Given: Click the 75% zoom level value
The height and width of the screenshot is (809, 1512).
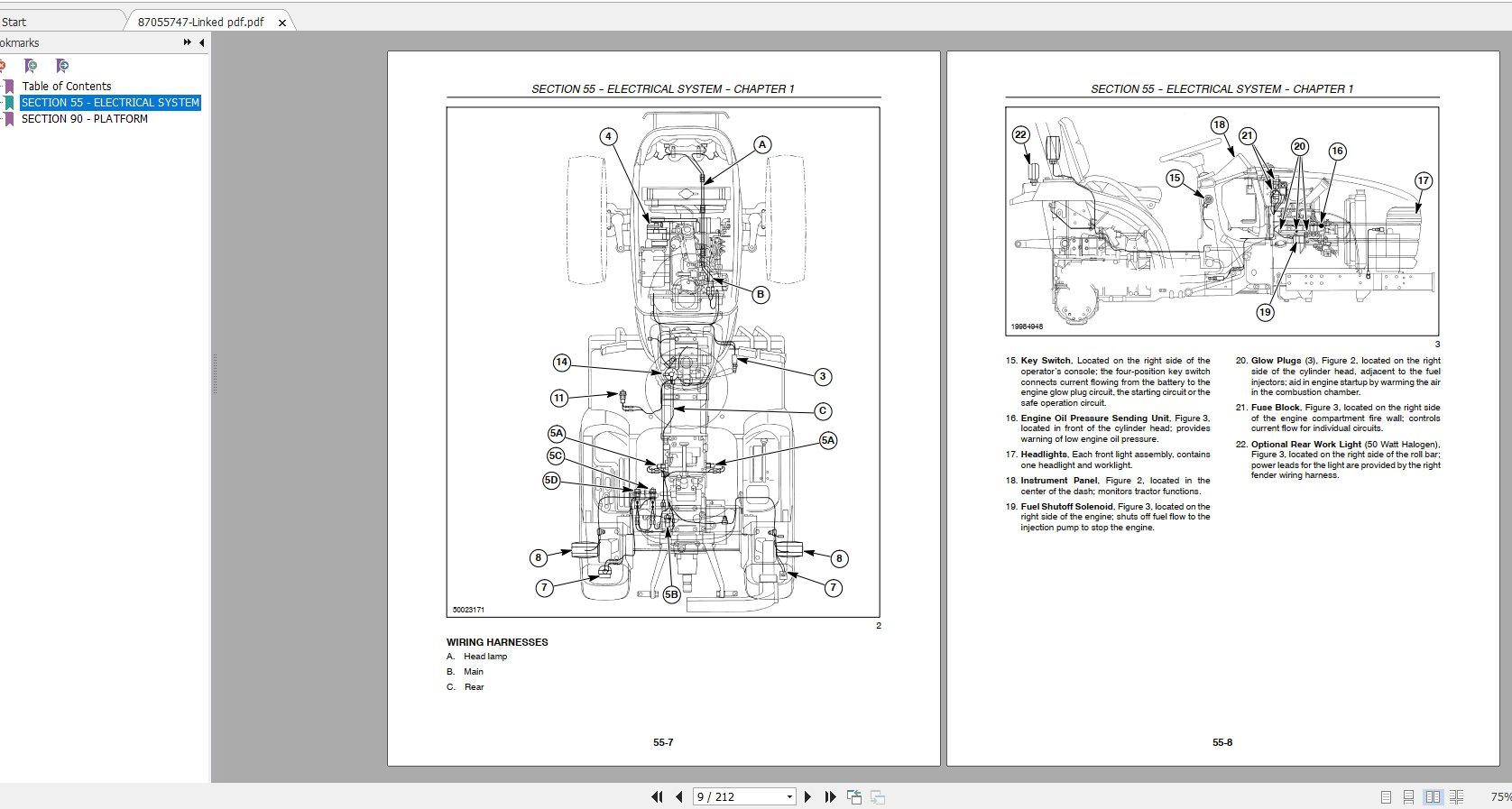Looking at the screenshot, I should (x=1500, y=796).
